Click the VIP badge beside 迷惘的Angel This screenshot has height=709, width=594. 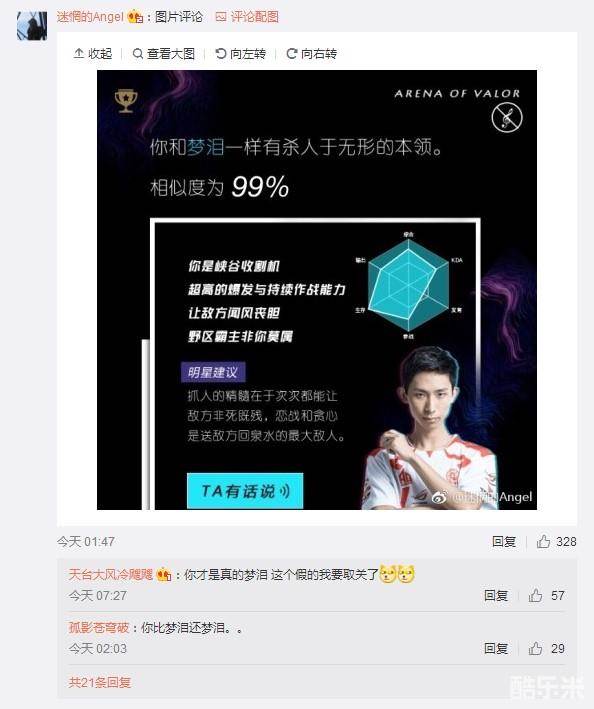(135, 17)
